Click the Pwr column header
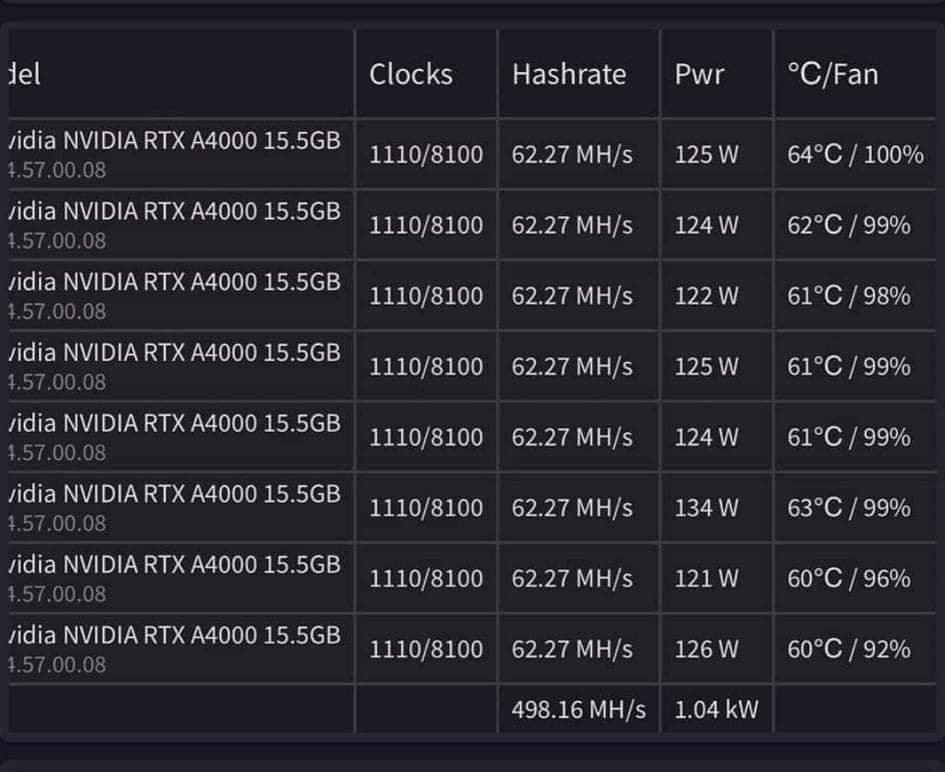945x772 pixels. pyautogui.click(x=699, y=75)
